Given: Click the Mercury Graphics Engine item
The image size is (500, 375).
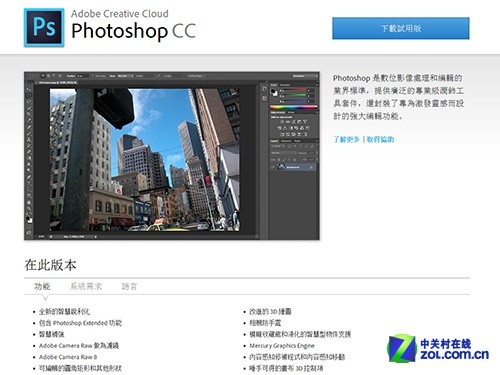Looking at the screenshot, I should 282,346.
